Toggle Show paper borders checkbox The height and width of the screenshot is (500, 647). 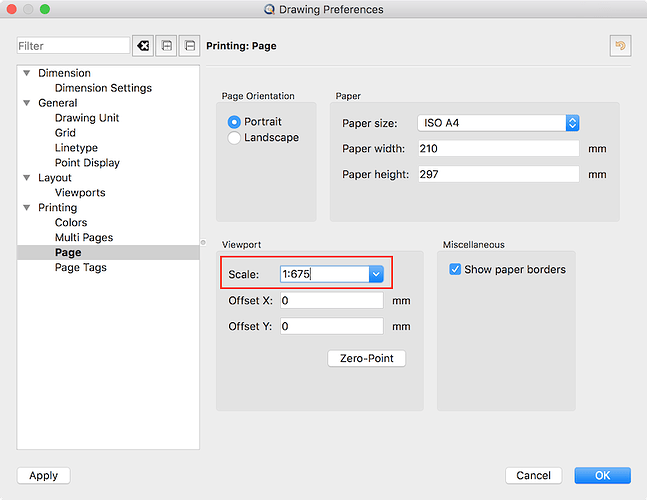coord(455,269)
